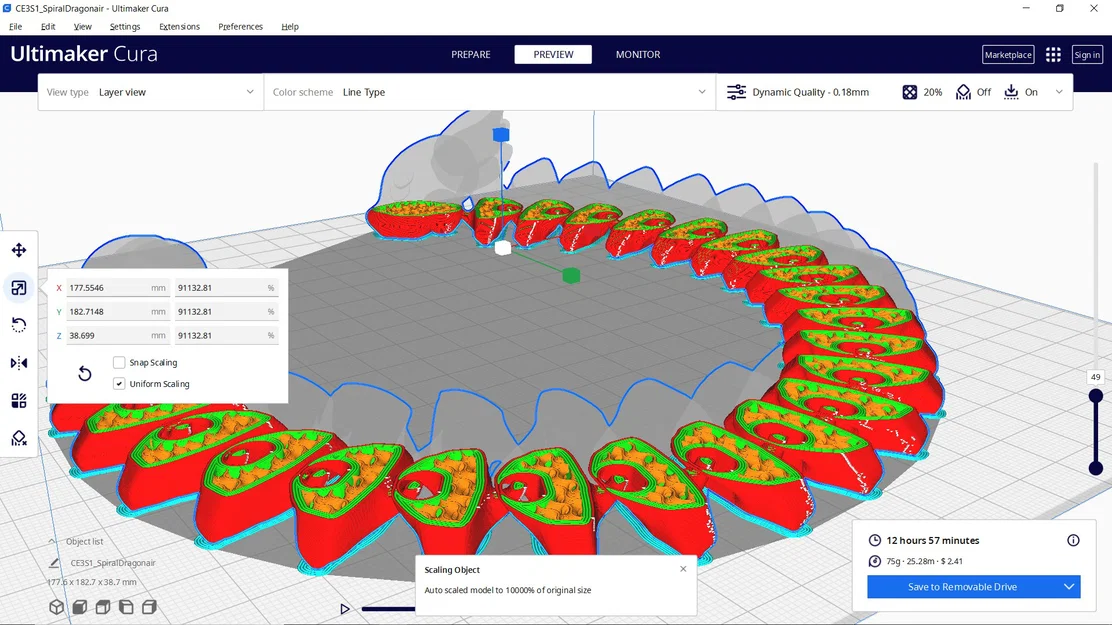
Task: Click the Y scale percent field
Action: pyautogui.click(x=226, y=311)
